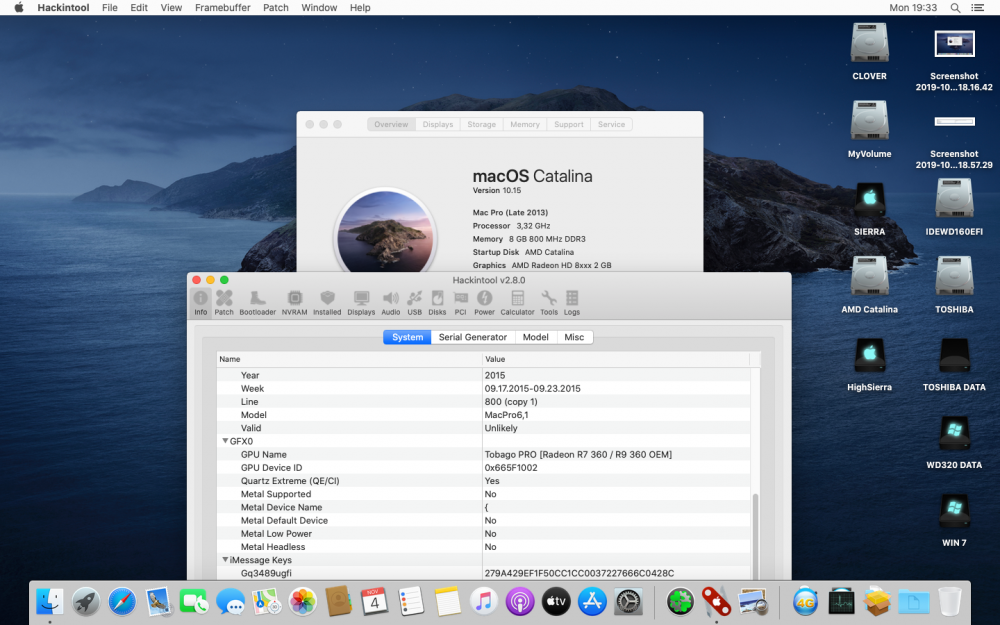This screenshot has height=625, width=1000.
Task: Open the Framebuffer menu
Action: (x=223, y=8)
